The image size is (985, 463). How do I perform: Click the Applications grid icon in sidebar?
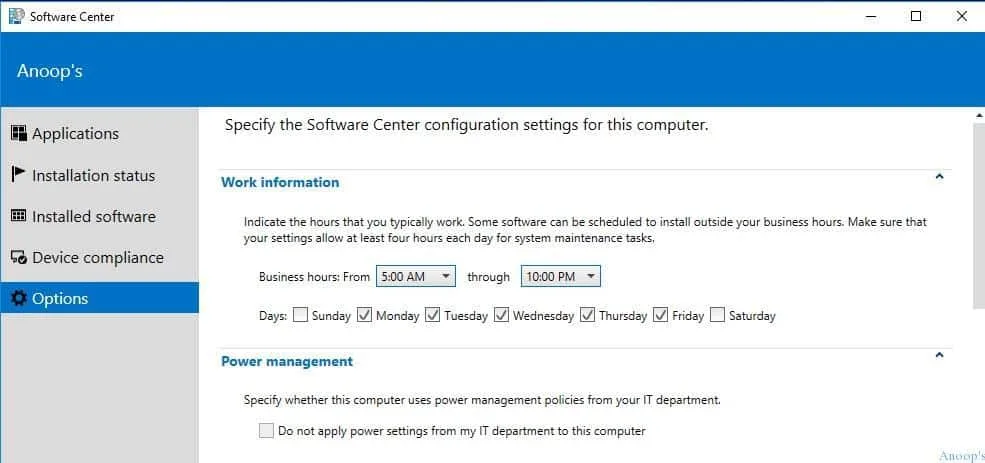click(18, 133)
